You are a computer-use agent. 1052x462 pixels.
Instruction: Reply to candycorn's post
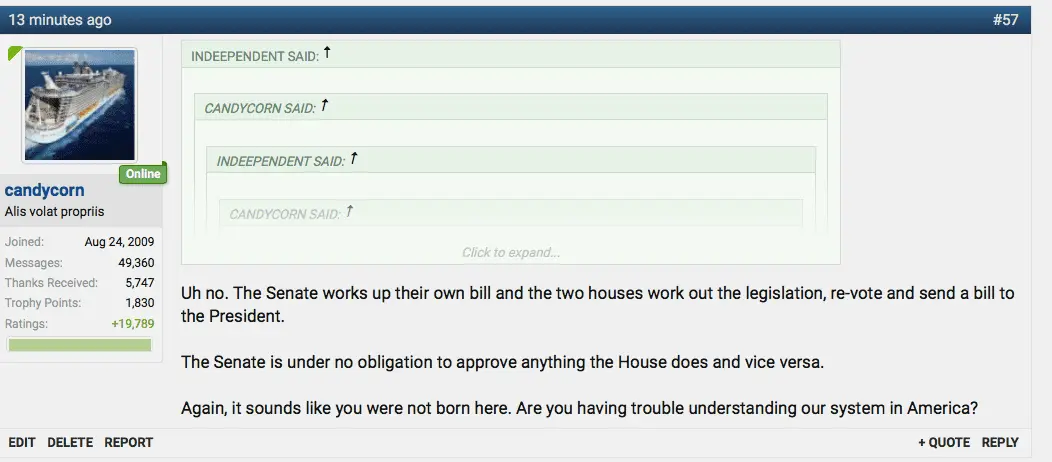(x=1000, y=442)
